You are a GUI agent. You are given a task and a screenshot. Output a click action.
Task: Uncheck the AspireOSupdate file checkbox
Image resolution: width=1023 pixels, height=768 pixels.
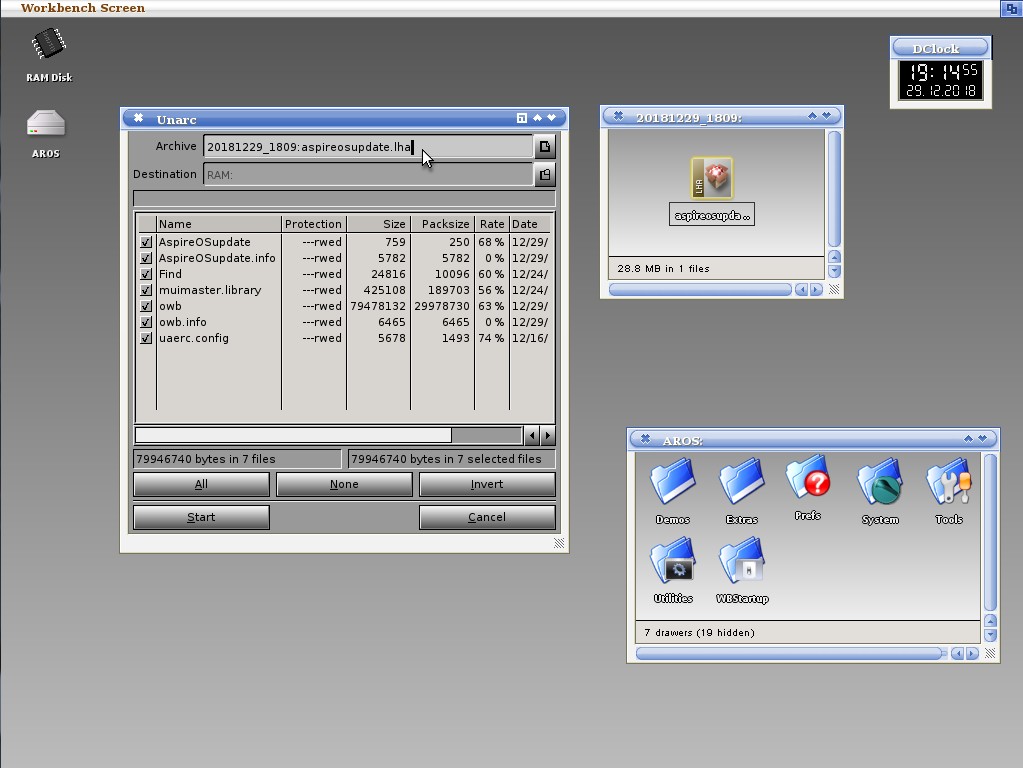coord(146,242)
